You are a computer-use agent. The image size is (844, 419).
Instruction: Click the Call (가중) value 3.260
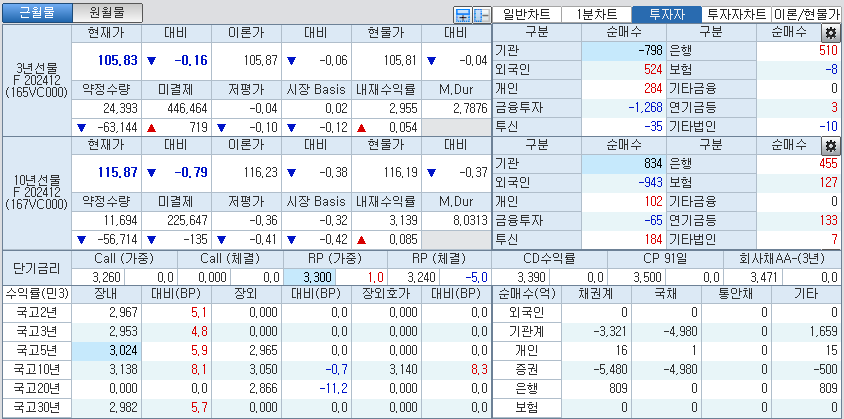coord(98,277)
